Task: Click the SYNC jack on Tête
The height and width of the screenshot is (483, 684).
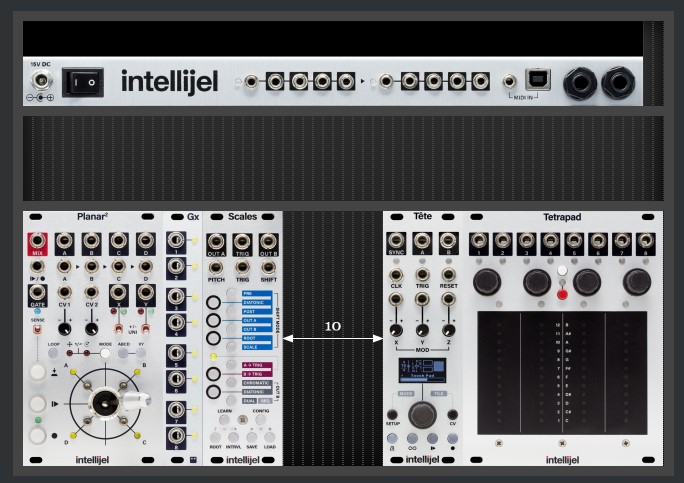Action: pyautogui.click(x=396, y=242)
